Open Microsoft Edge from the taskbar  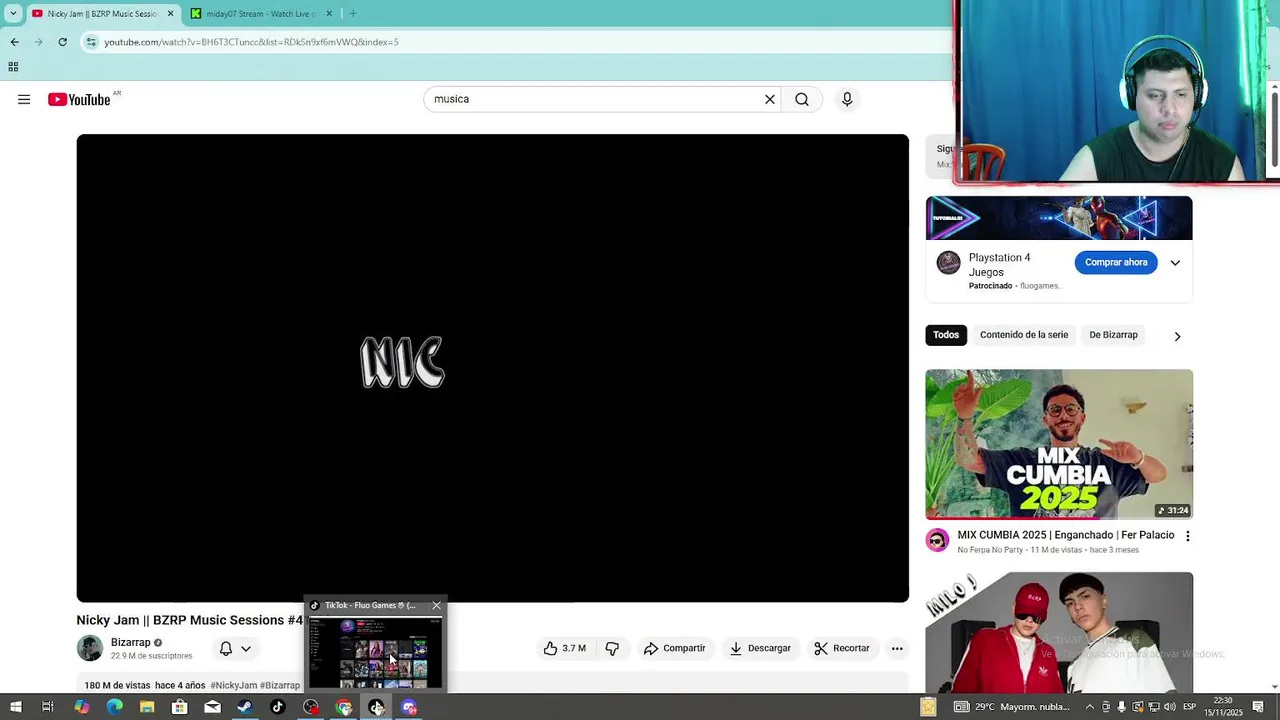click(114, 707)
